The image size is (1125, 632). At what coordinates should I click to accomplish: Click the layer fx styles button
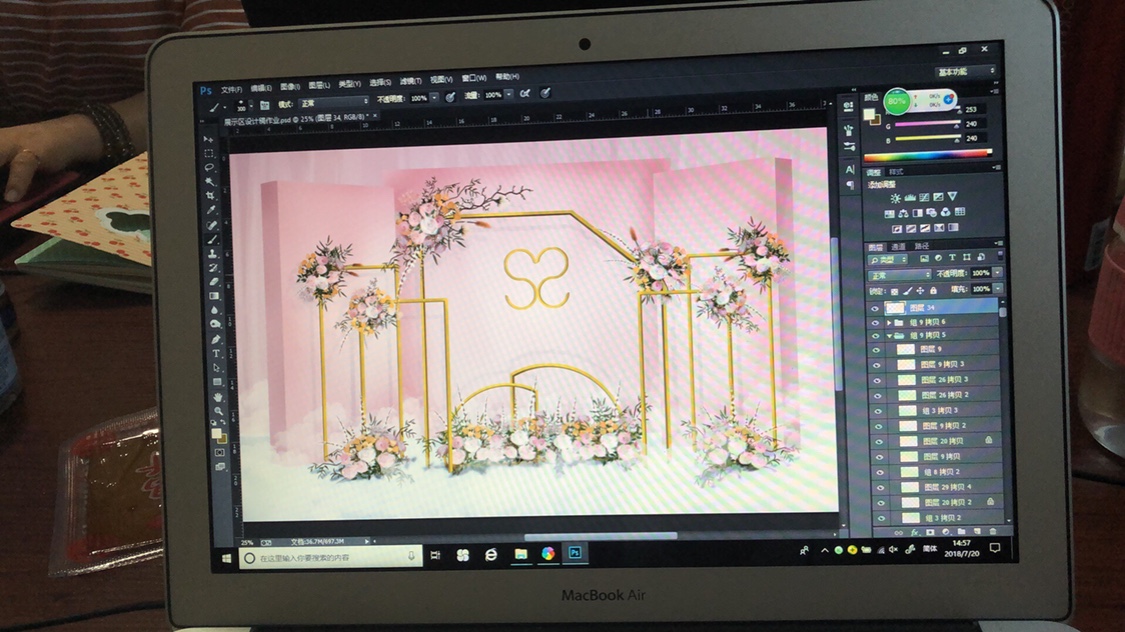tap(915, 532)
